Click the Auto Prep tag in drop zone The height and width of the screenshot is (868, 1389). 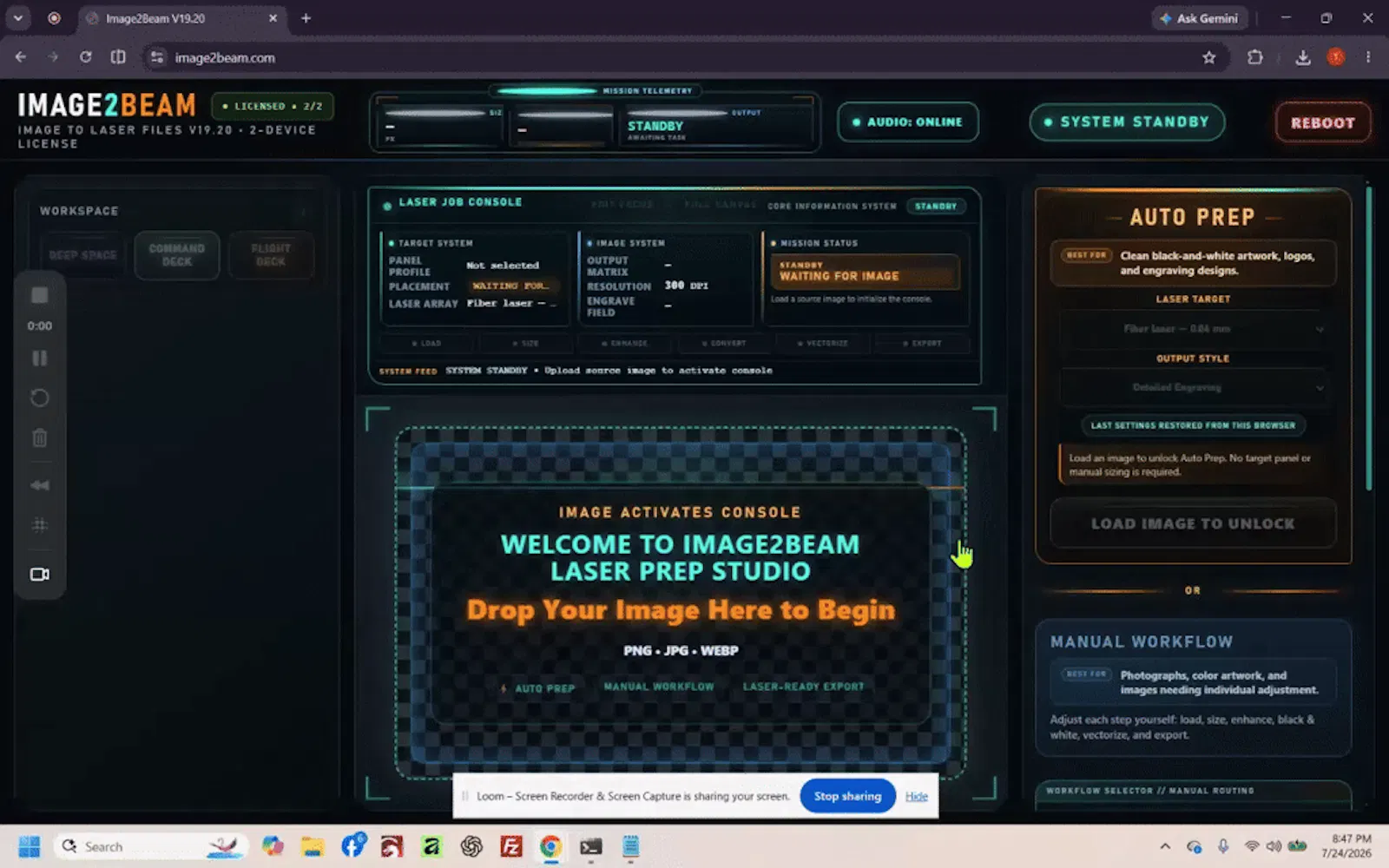click(538, 688)
